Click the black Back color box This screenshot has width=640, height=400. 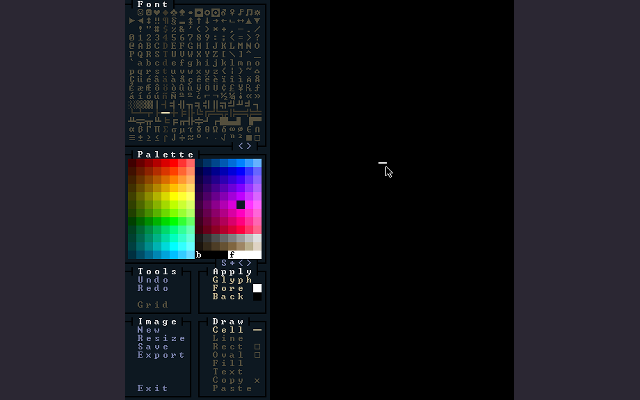pyautogui.click(x=257, y=296)
